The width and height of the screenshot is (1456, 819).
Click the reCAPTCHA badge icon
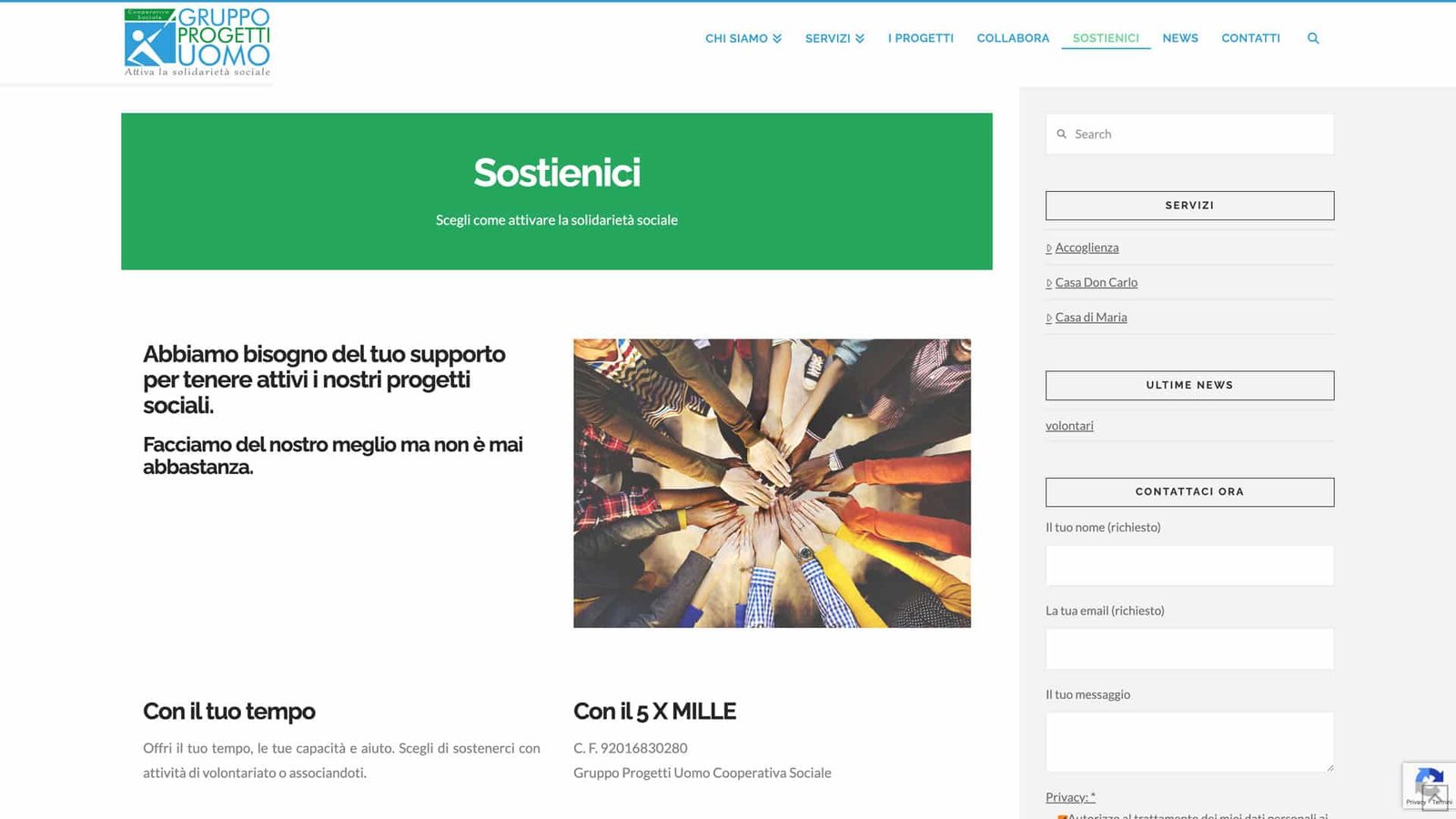tap(1429, 782)
